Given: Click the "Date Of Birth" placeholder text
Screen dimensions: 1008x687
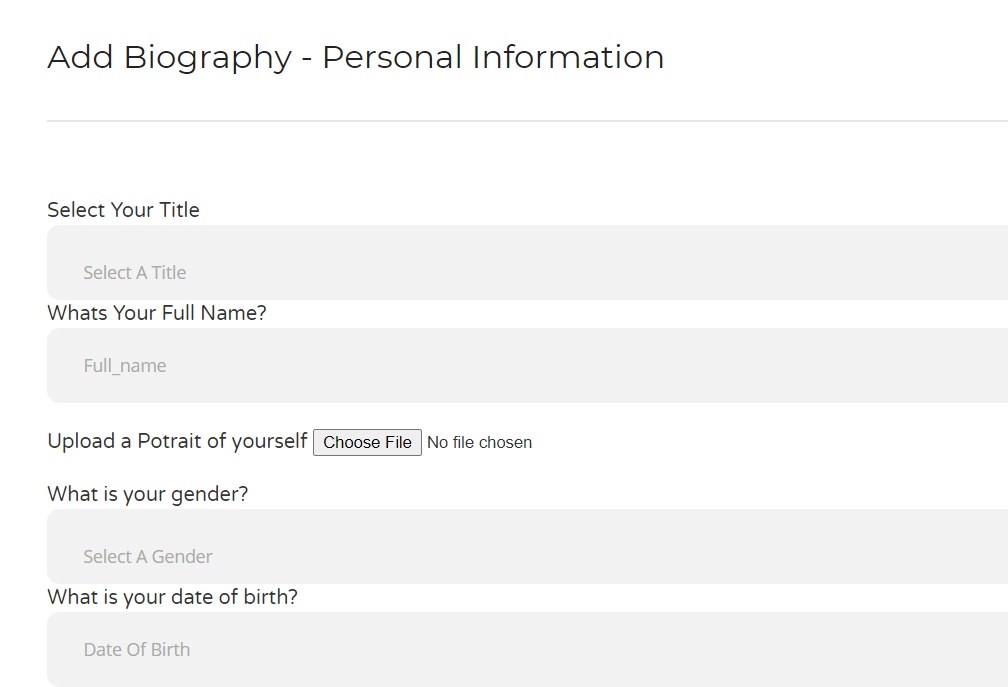Looking at the screenshot, I should coord(137,650).
